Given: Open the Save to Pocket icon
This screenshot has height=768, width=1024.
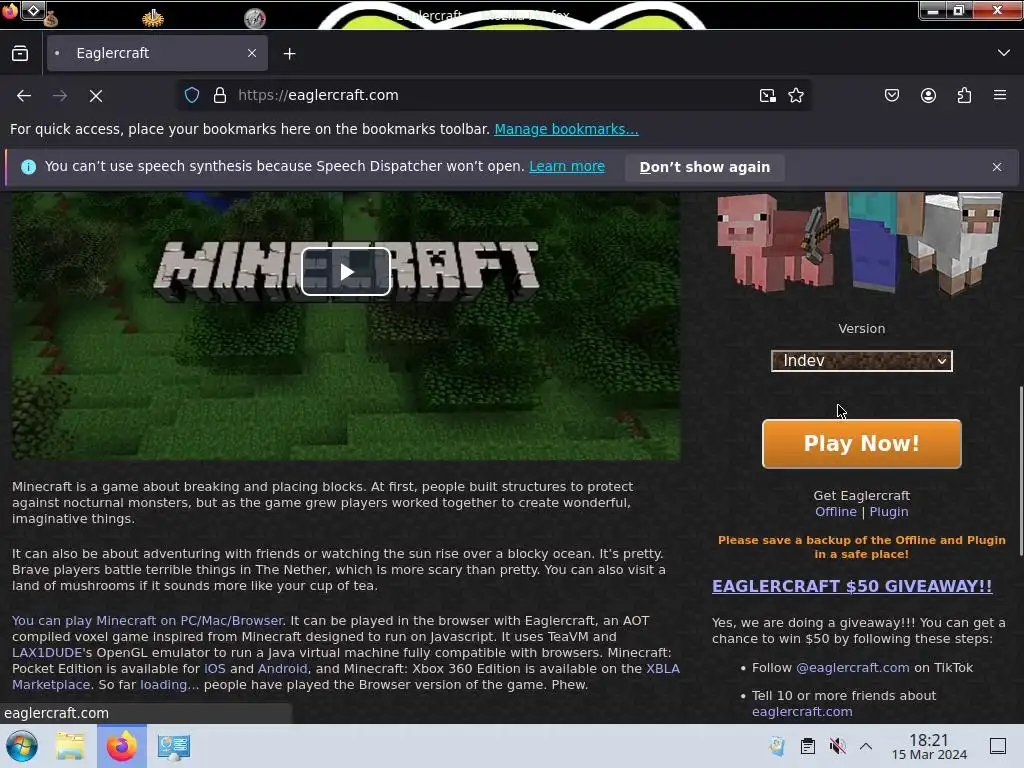Looking at the screenshot, I should [892, 95].
